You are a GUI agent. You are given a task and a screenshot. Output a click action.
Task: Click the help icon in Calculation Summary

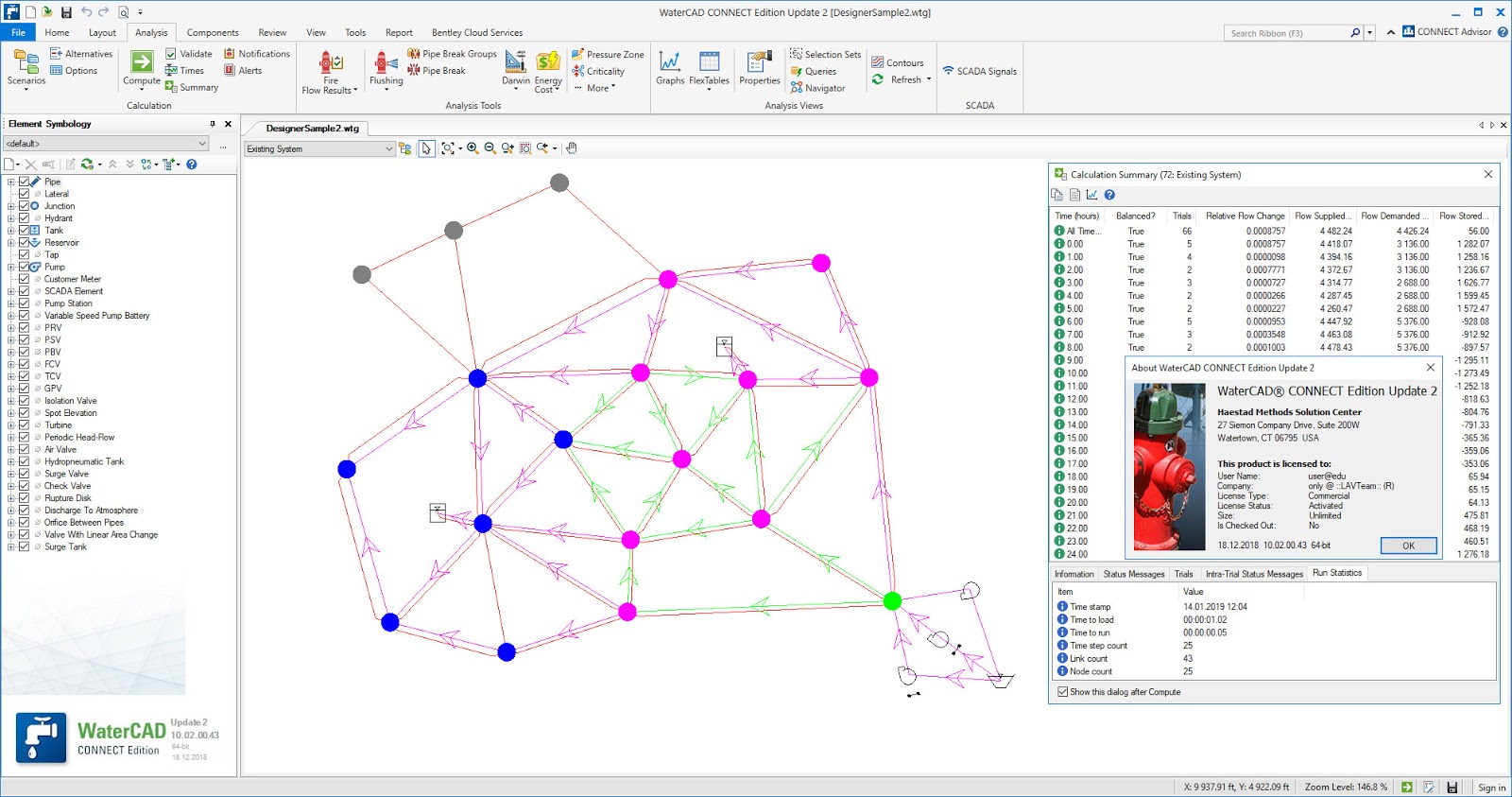1109,195
